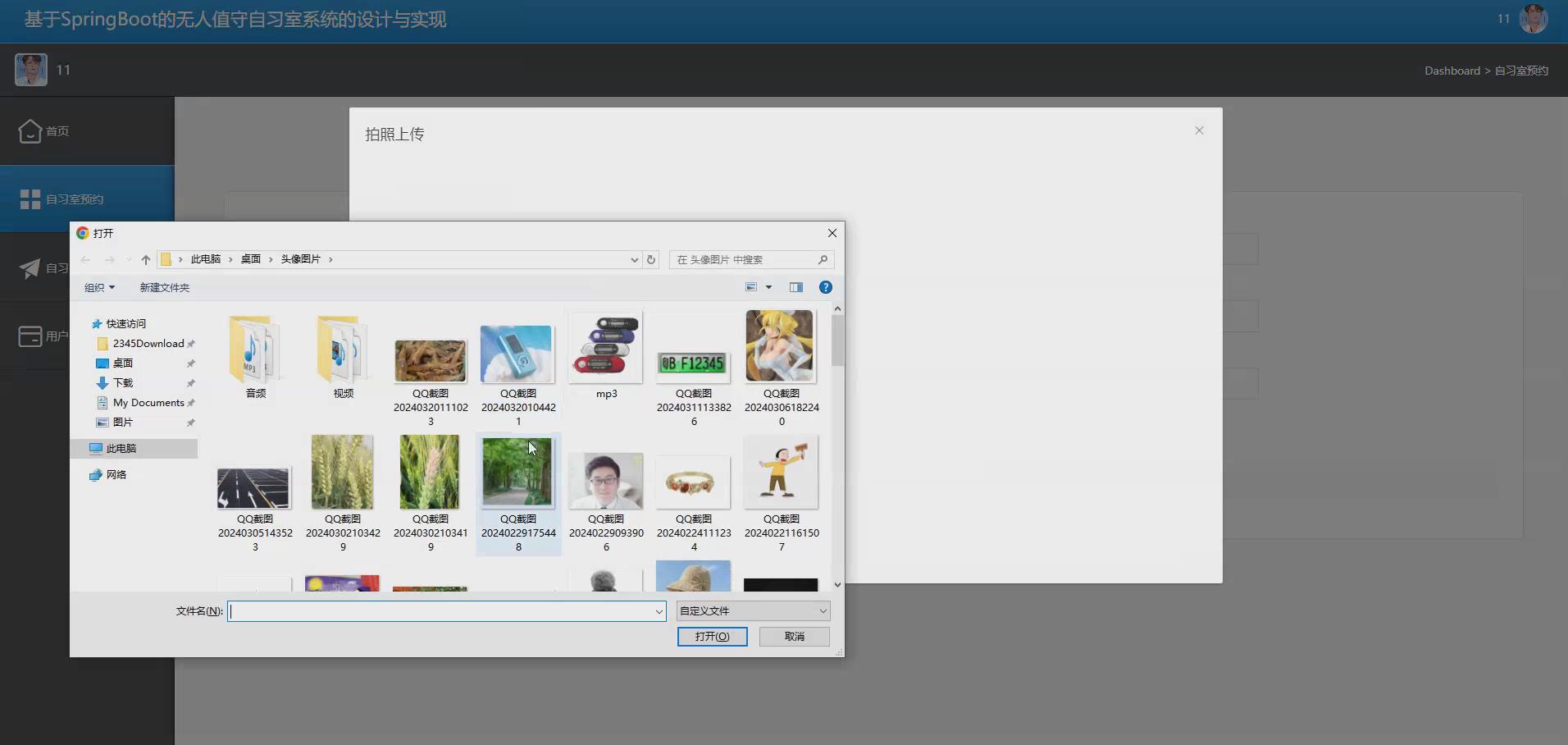Click the user avatar in the top right header
This screenshot has width=1568, height=745.
coord(1534,19)
